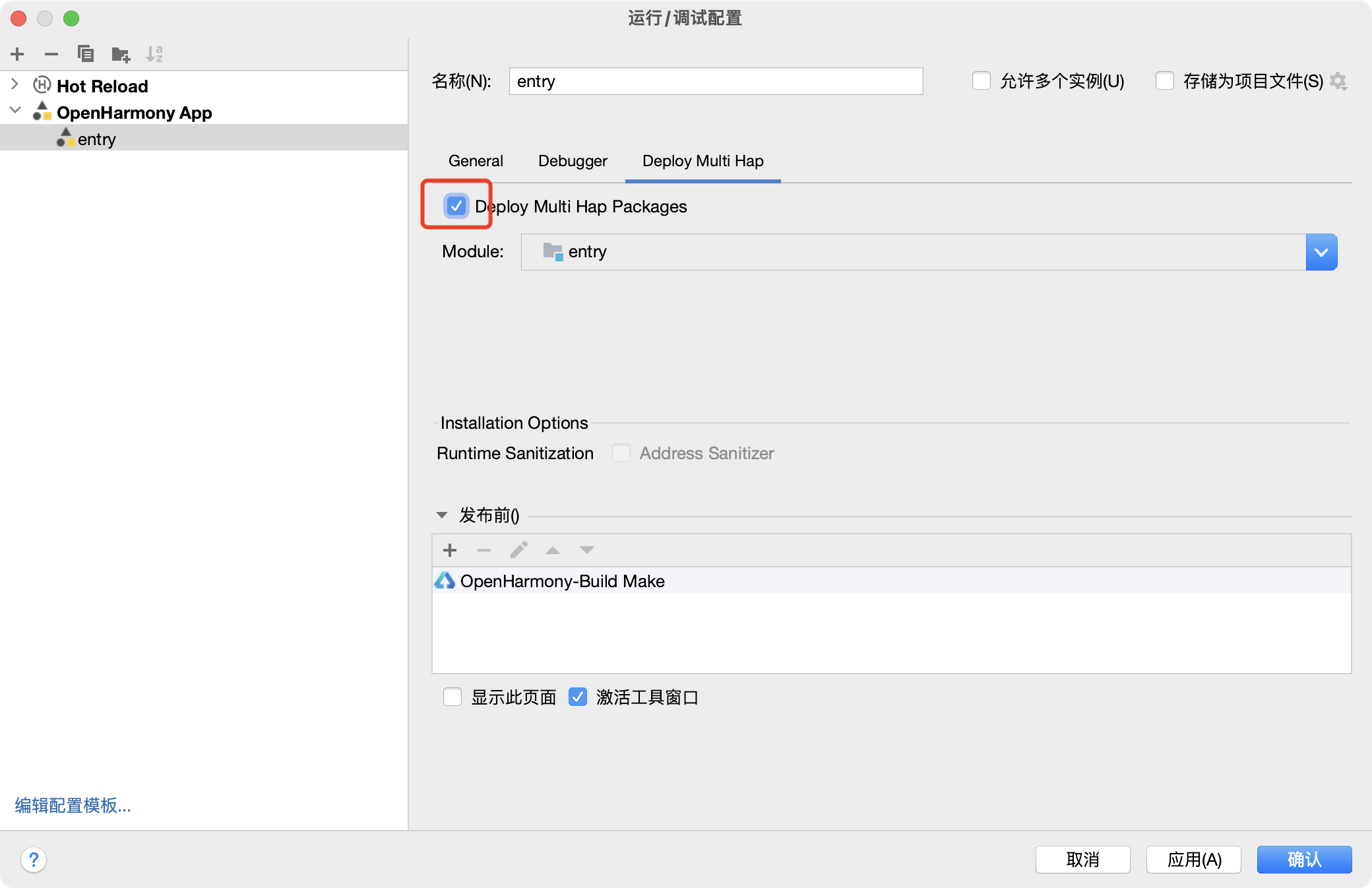Collapse the before-launch section triangle
Screen dimensions: 1372x888
tap(442, 515)
